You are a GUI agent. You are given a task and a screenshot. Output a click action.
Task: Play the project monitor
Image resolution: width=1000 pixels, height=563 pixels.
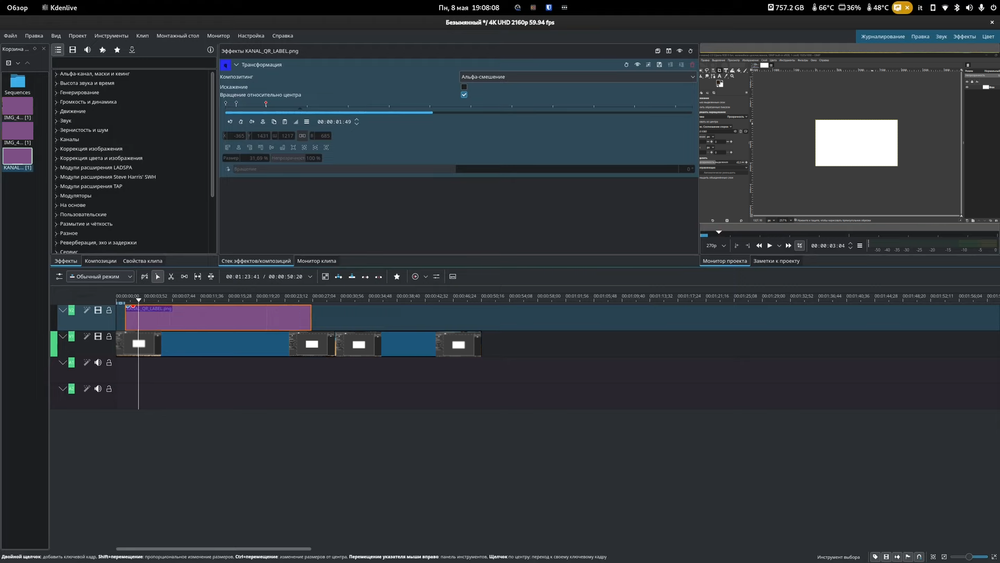pos(770,245)
